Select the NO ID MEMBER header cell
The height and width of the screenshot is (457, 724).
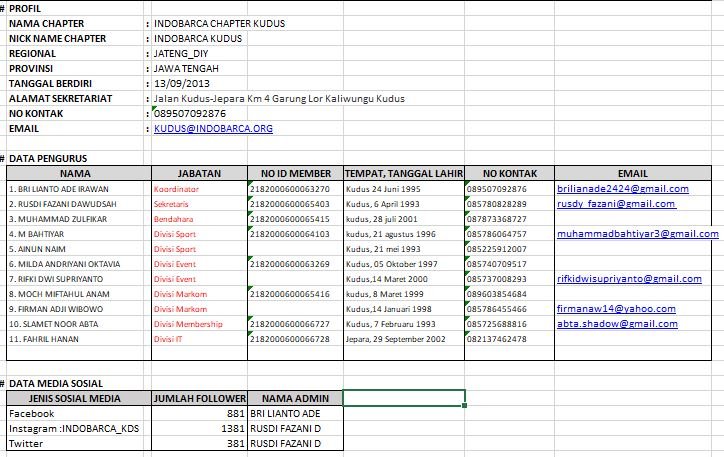[296, 173]
